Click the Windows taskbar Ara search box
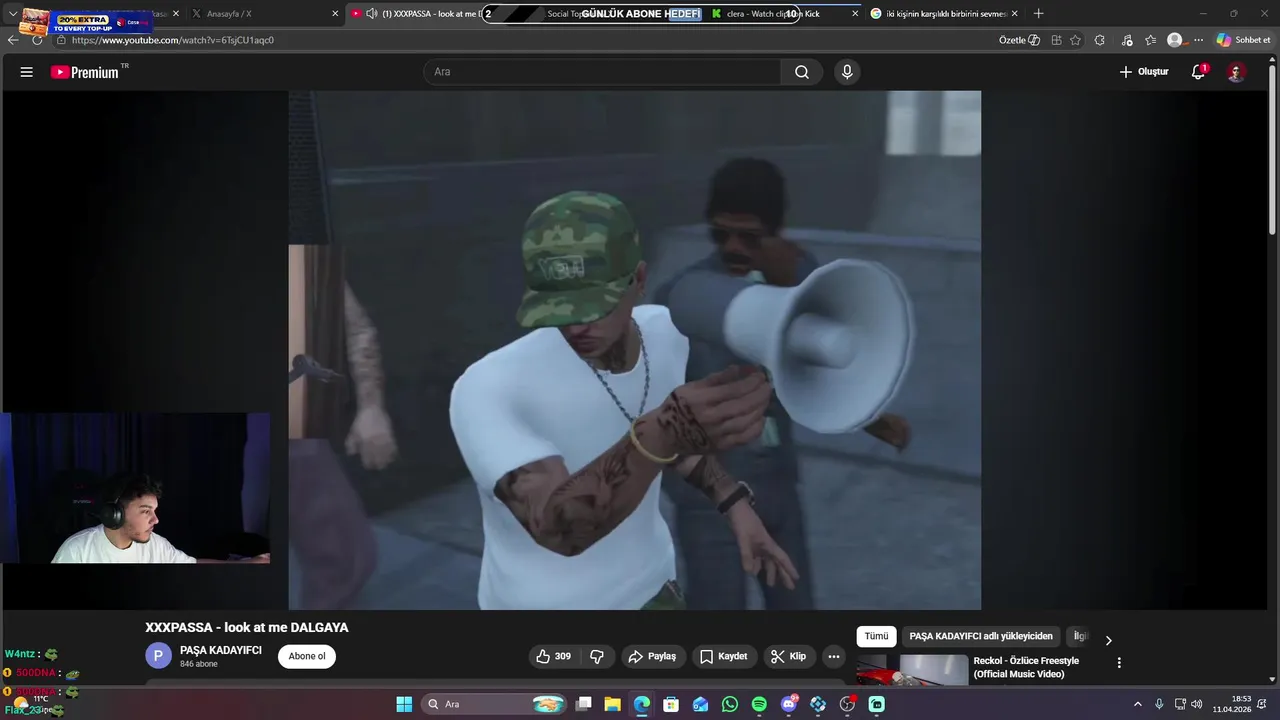Viewport: 1280px width, 720px height. click(x=495, y=704)
